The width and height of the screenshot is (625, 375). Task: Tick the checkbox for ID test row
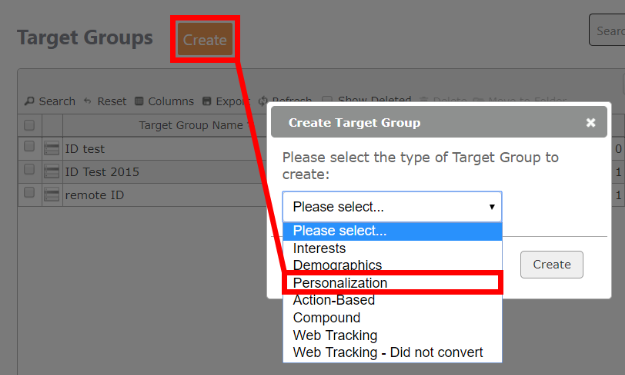(29, 146)
